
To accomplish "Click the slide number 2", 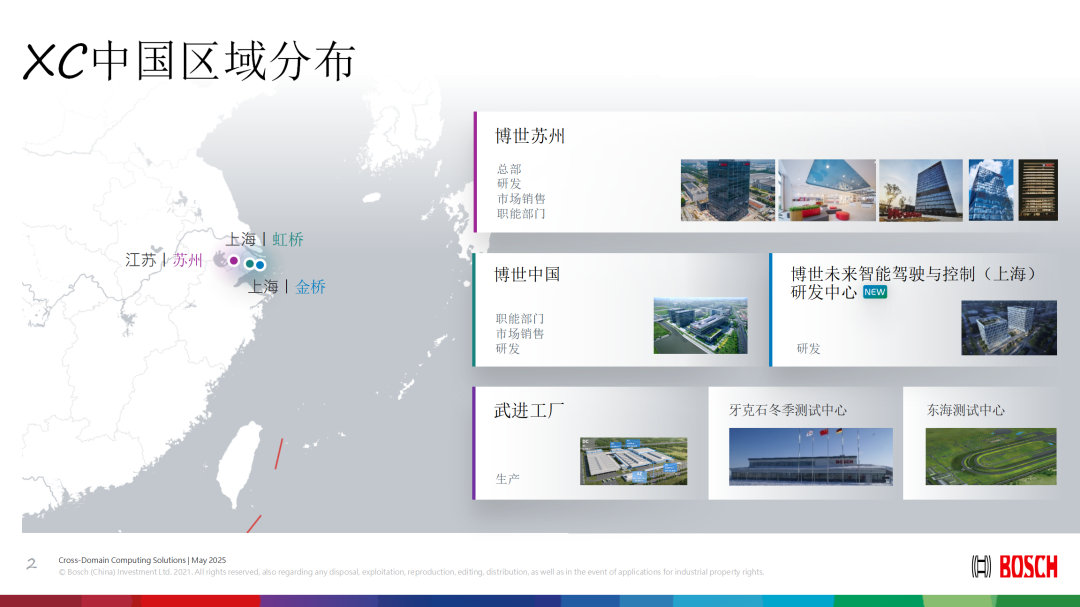I will pyautogui.click(x=32, y=564).
